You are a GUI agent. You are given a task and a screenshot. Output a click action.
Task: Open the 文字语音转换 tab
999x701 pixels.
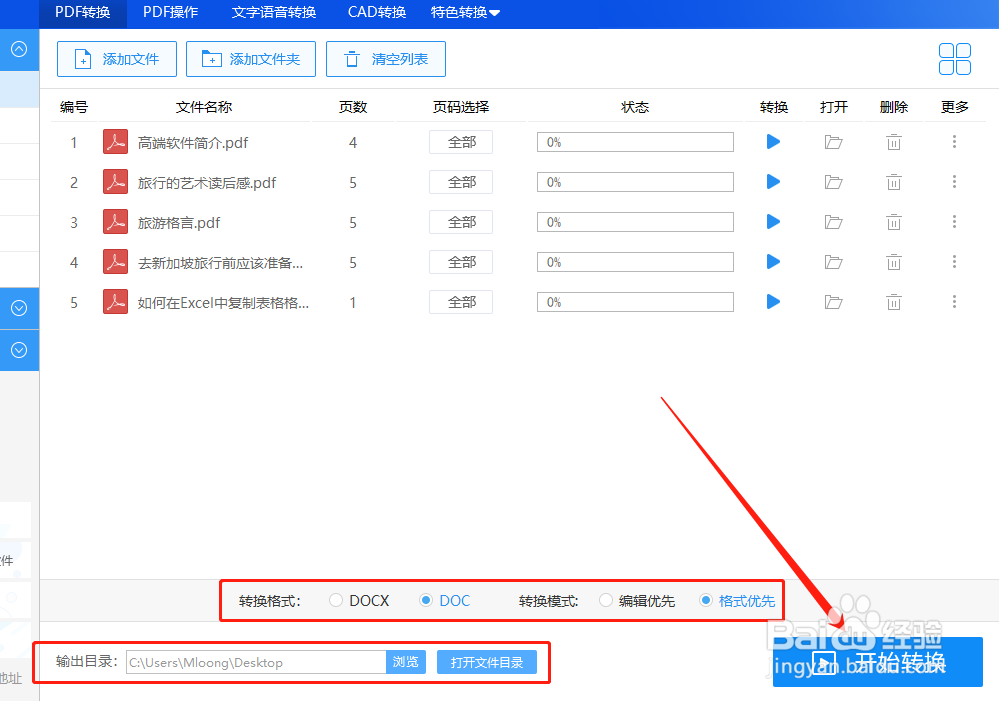275,13
